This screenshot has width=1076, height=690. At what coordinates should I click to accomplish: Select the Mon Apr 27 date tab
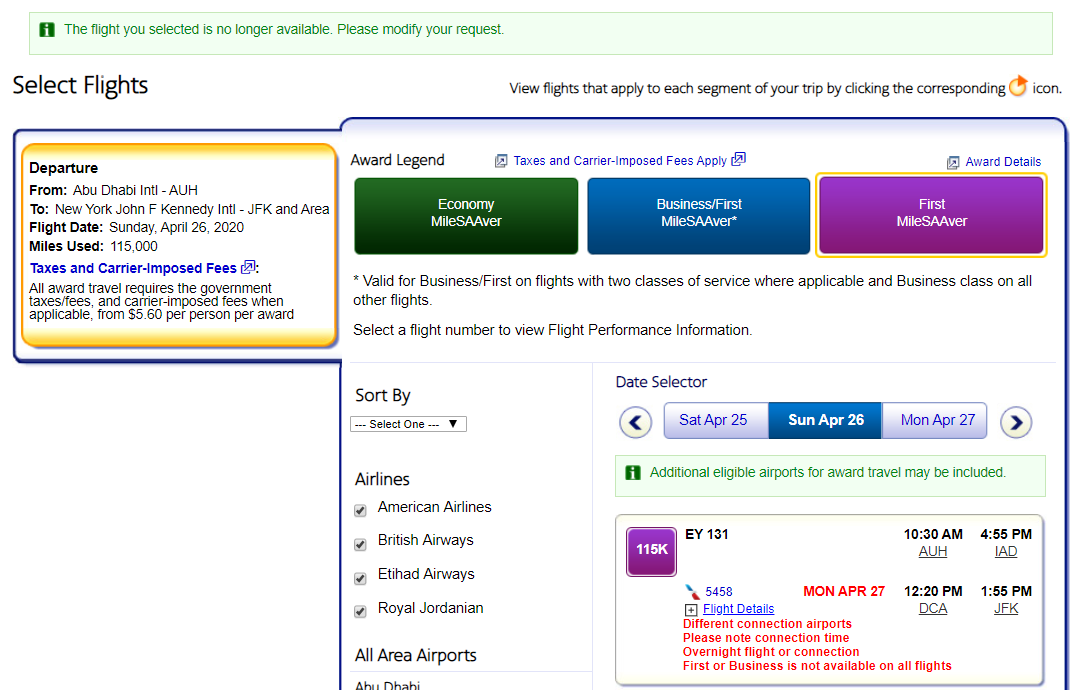(x=935, y=420)
